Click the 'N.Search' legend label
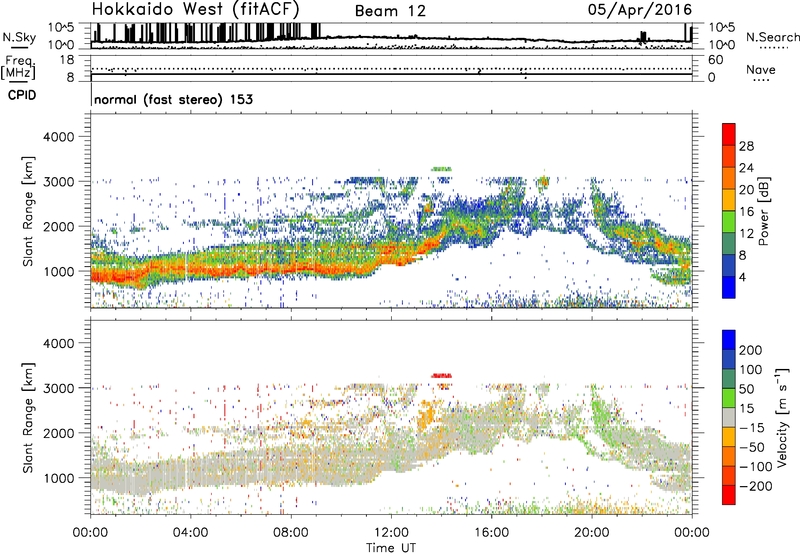This screenshot has width=800, height=554. [x=772, y=37]
